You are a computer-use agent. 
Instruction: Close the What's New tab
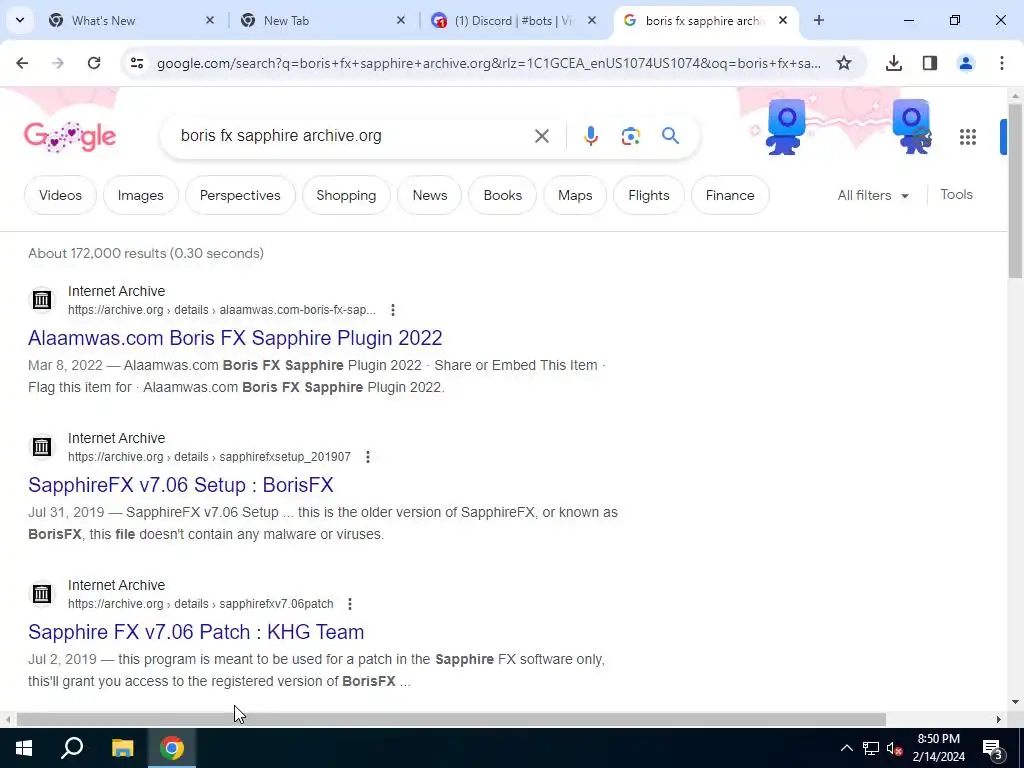coord(210,20)
